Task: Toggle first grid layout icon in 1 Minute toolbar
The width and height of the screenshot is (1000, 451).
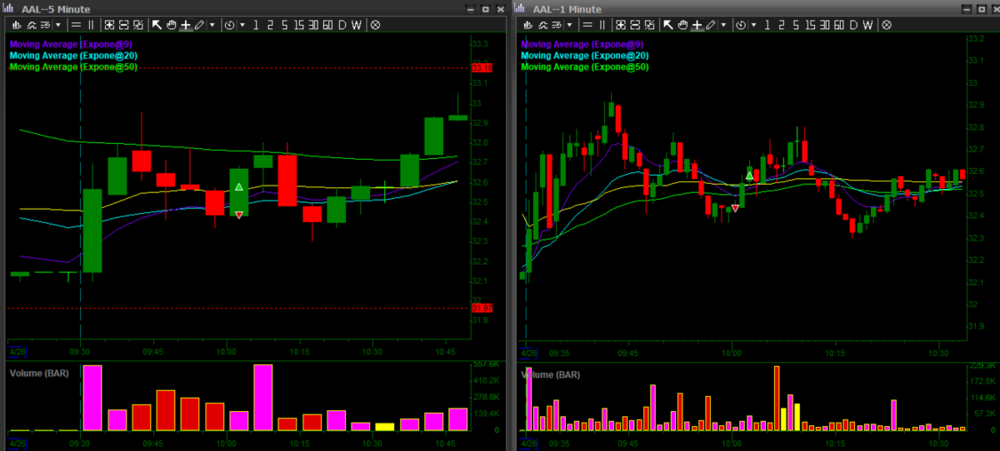Action: pos(621,24)
